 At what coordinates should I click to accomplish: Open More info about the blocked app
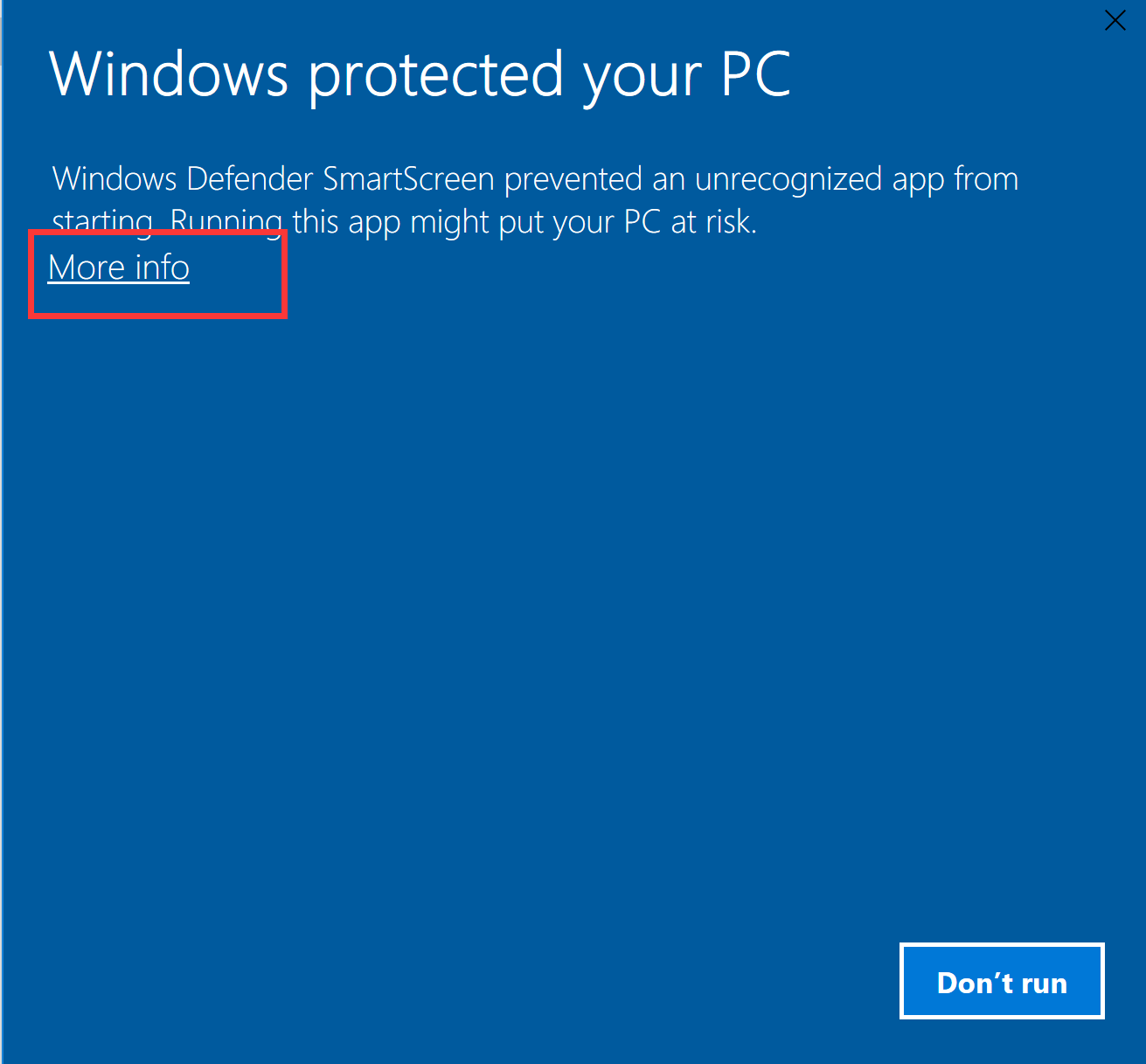click(x=119, y=268)
